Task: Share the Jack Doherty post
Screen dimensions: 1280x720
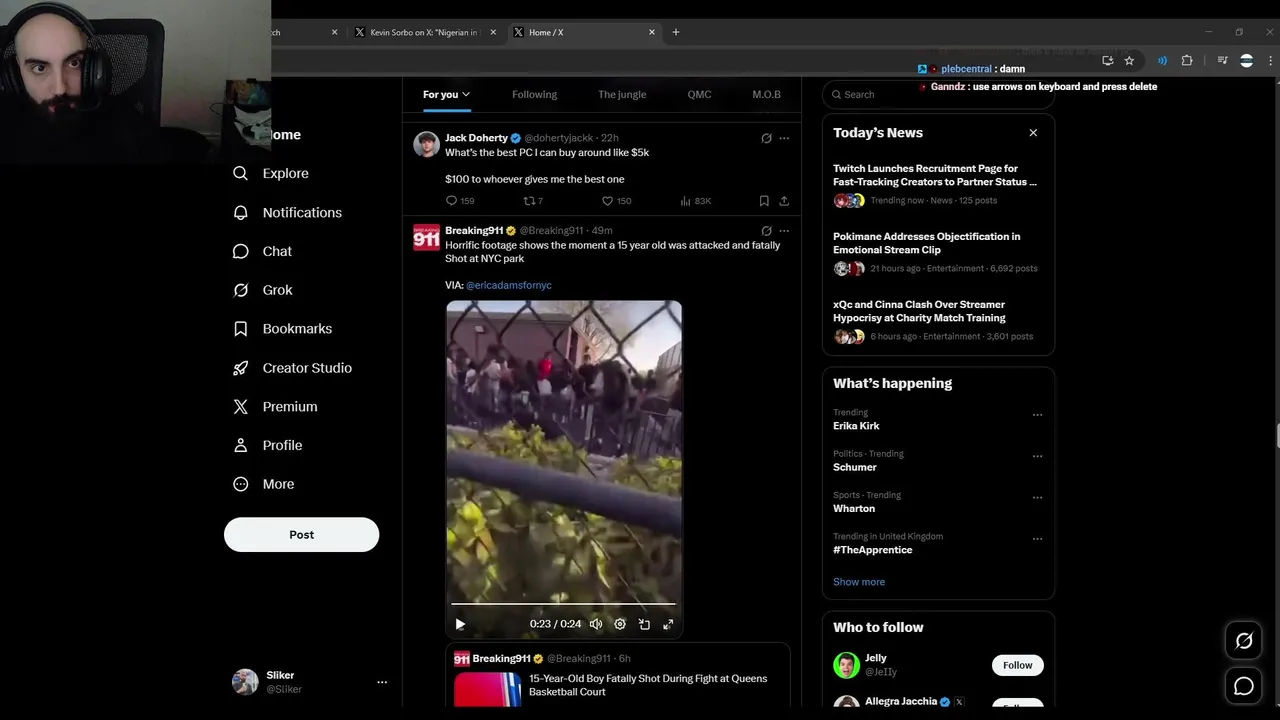Action: click(x=784, y=201)
